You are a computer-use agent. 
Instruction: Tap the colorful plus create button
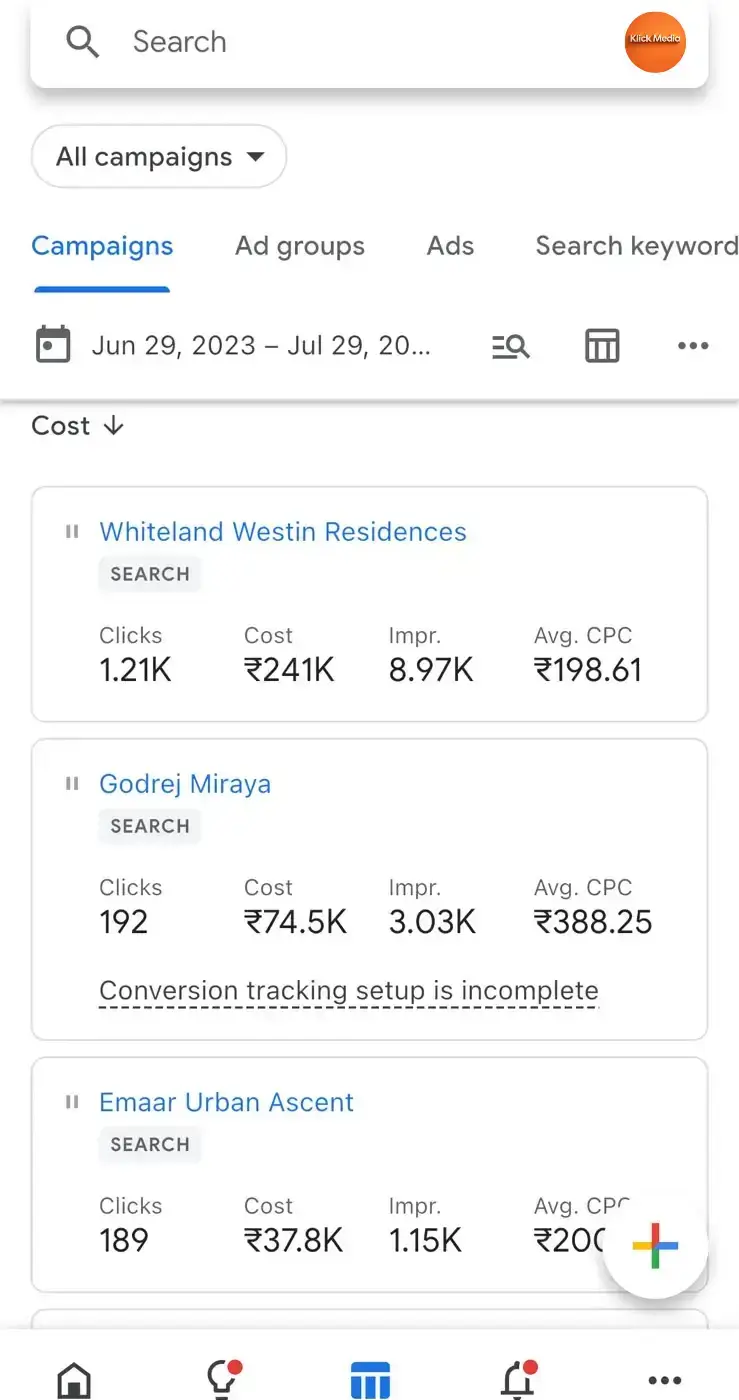point(655,1246)
